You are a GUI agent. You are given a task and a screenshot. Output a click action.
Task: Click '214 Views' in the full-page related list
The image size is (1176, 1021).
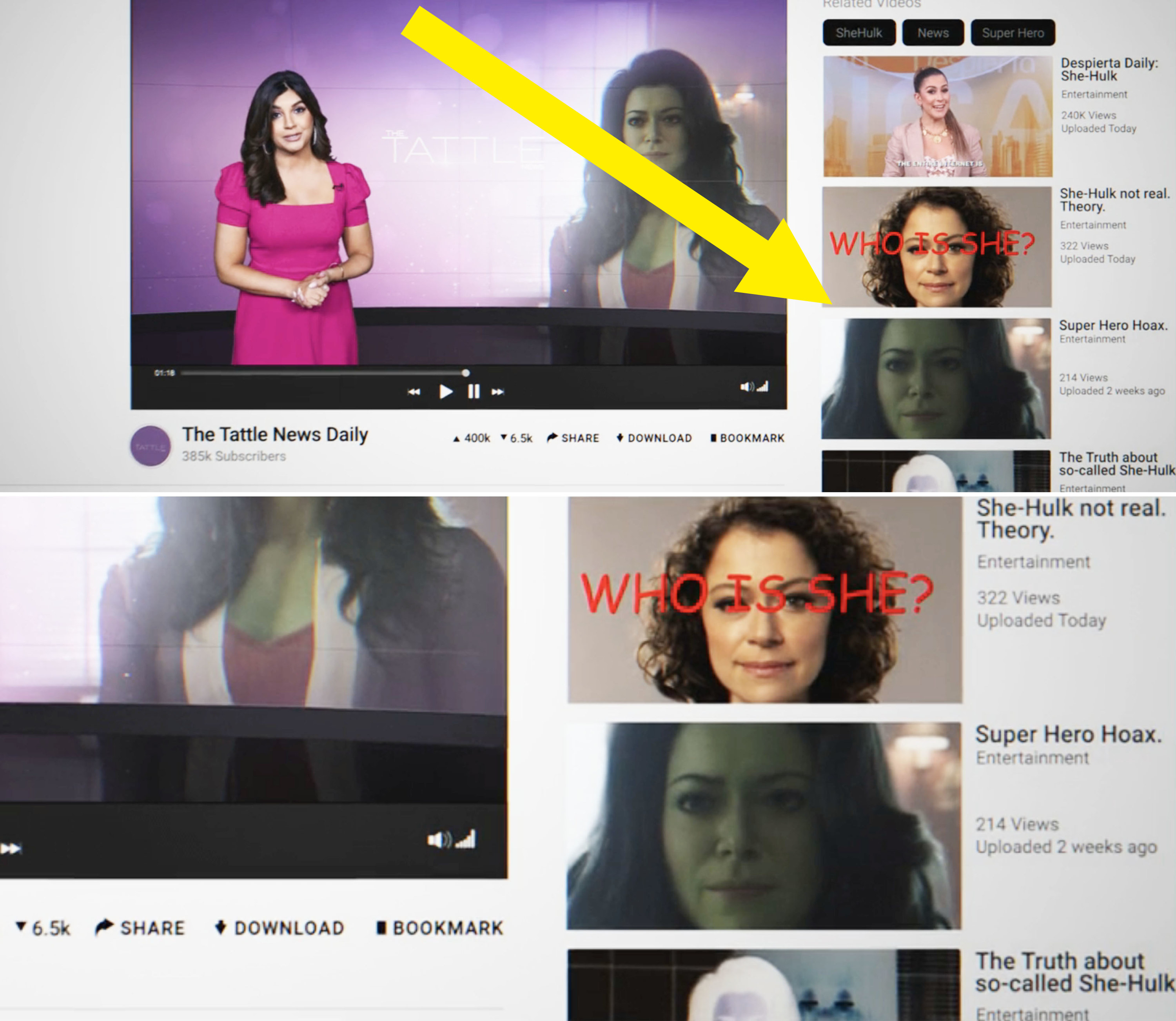pos(1083,378)
